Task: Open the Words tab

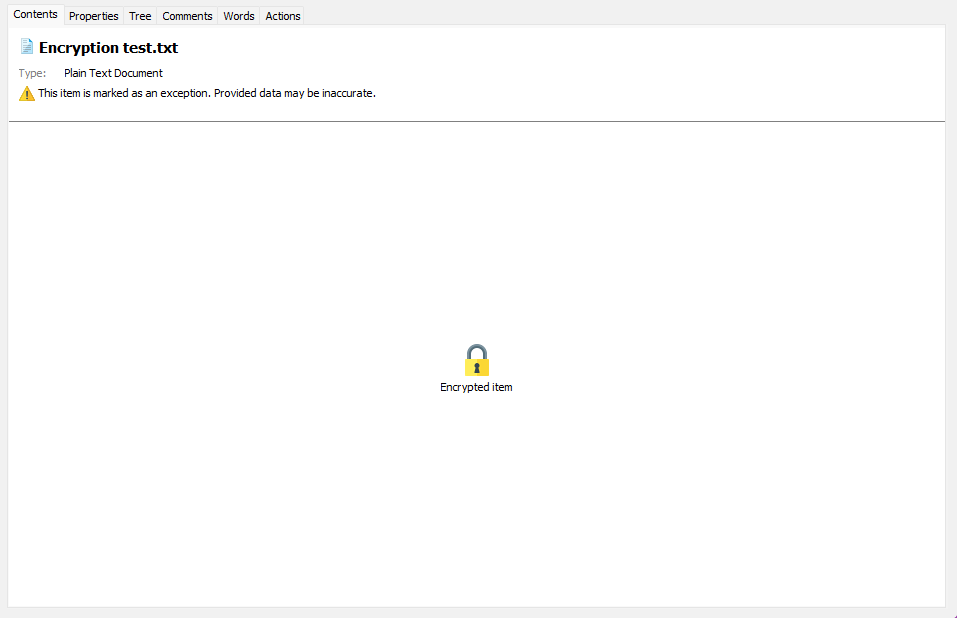Action: click(239, 16)
